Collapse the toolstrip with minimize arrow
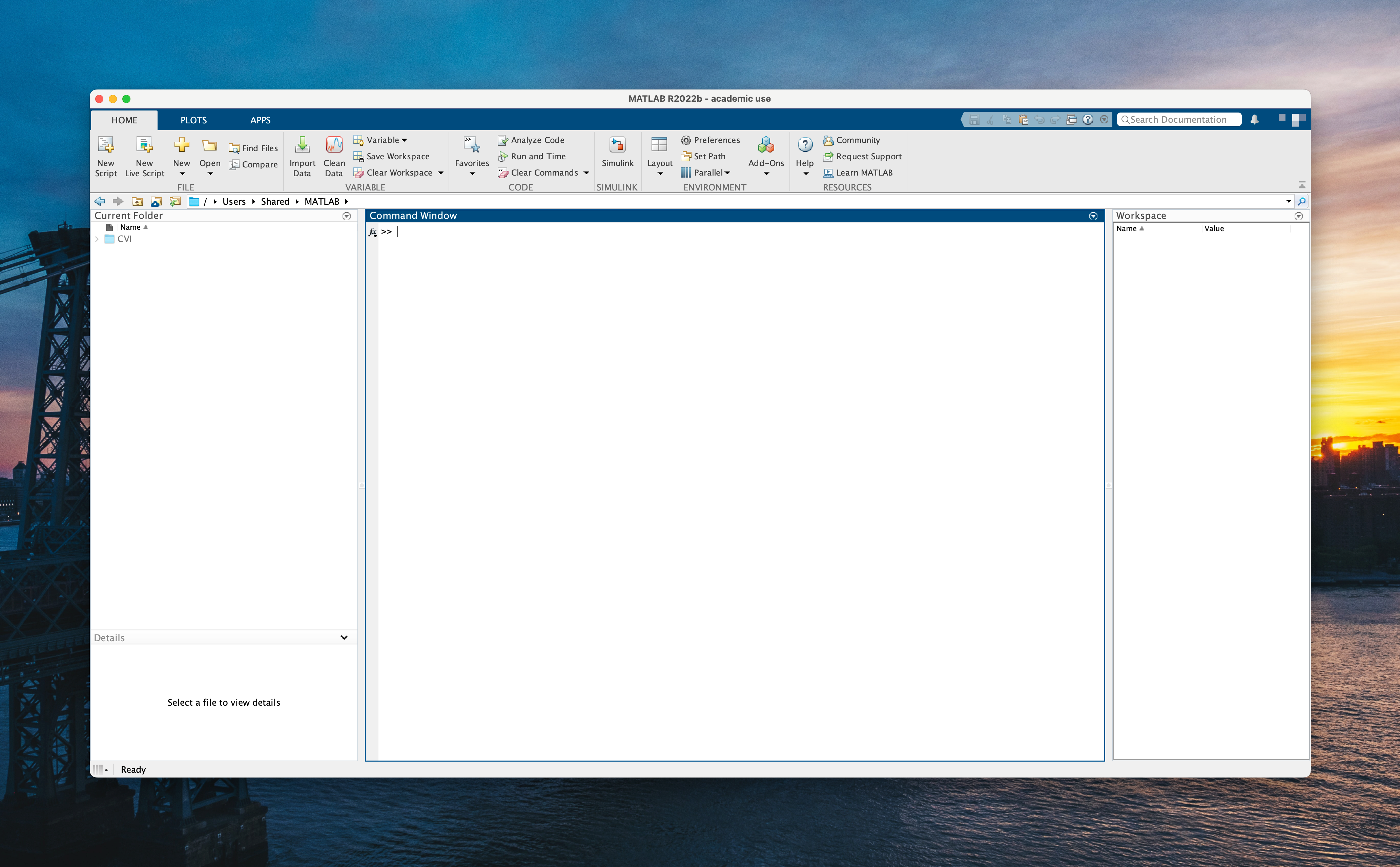 1301,185
